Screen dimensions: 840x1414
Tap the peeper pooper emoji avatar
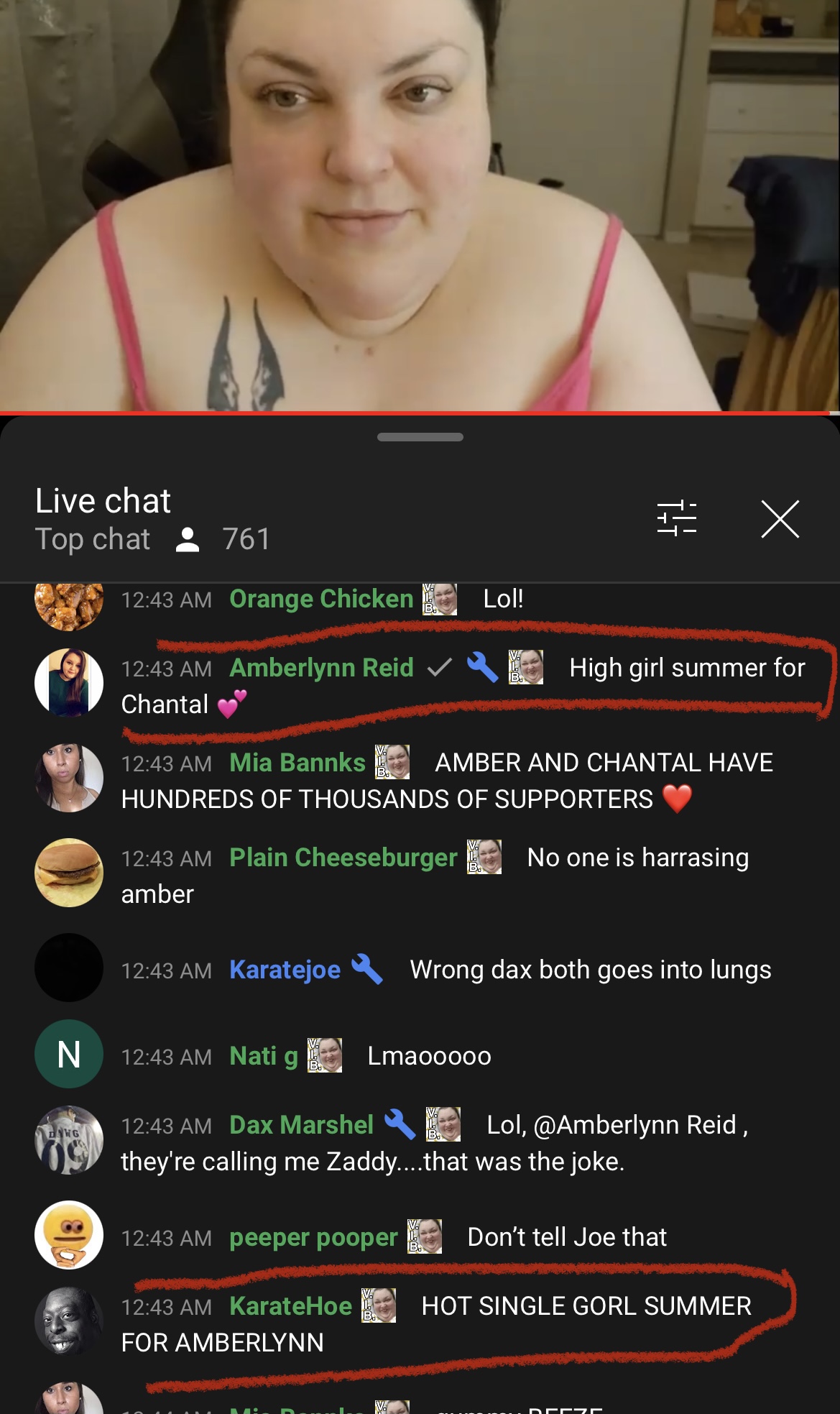[69, 1235]
